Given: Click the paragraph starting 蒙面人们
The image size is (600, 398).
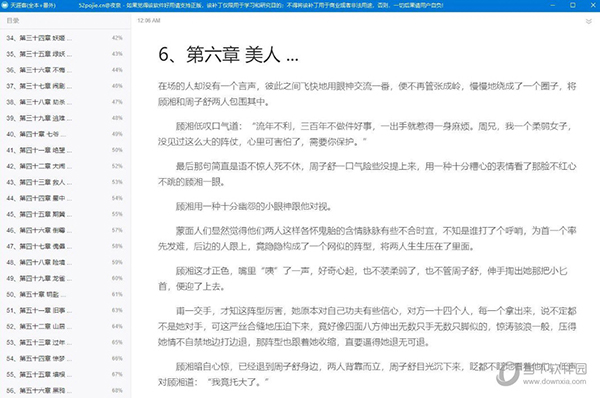Looking at the screenshot, I should pos(367,238).
